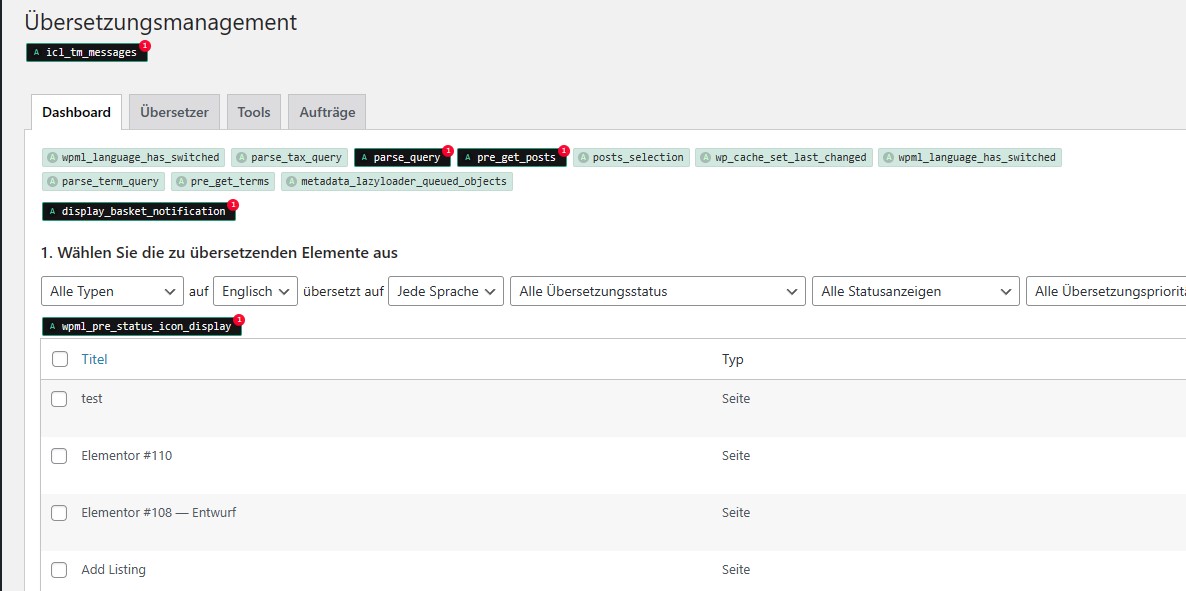Viewport: 1186px width, 591px height.
Task: Click the wp_cache_set_last_changed hook tag
Action: [x=784, y=157]
